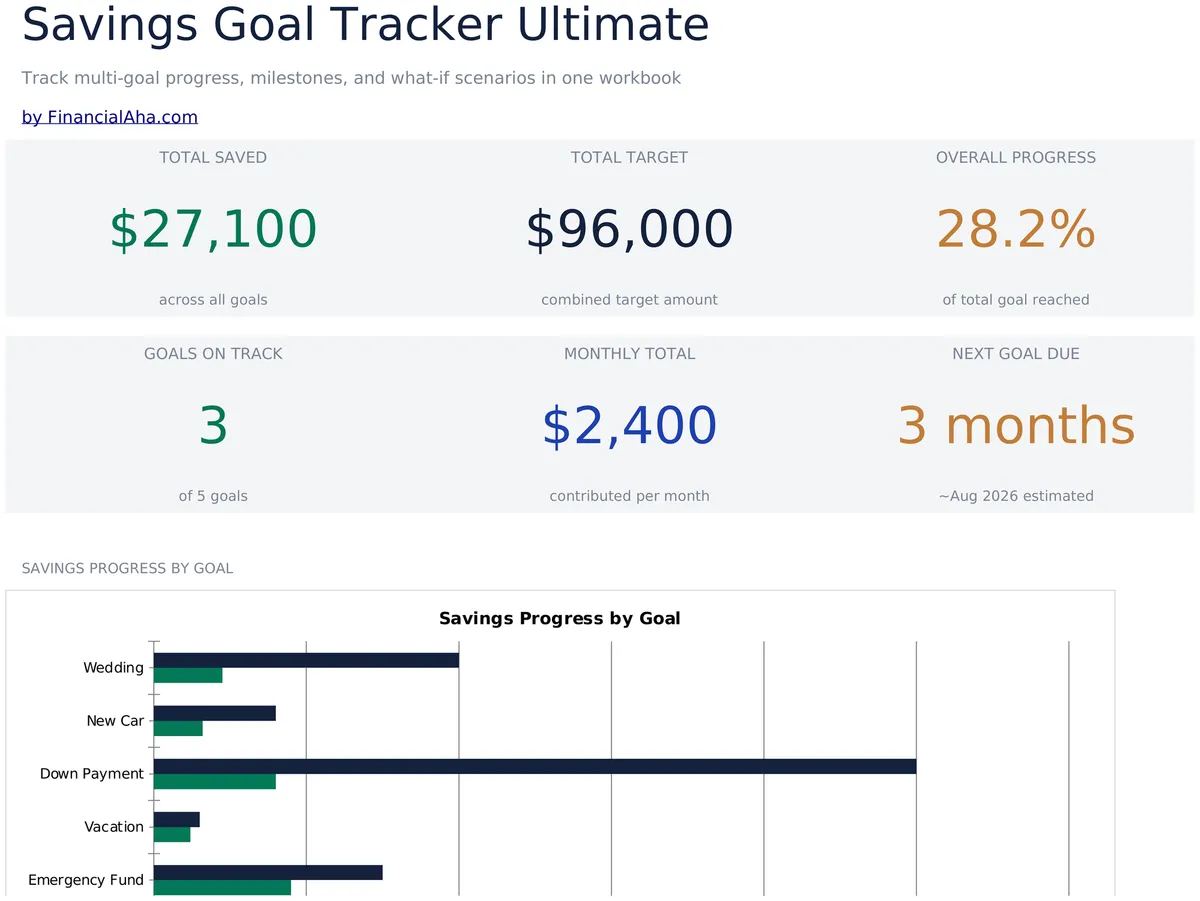This screenshot has height=901, width=1200.
Task: Select the Vacation navy target bar
Action: (177, 819)
